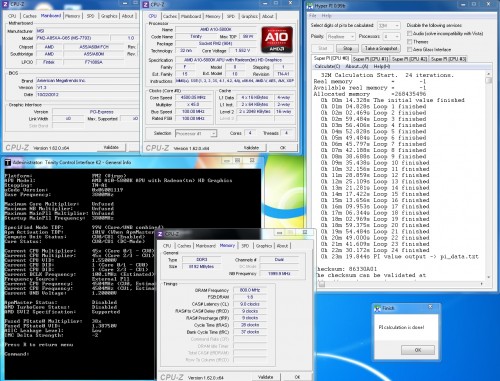Screen dimensions: 500x381
Task: Open the Priority dropdown set to Realtime
Action: point(340,36)
